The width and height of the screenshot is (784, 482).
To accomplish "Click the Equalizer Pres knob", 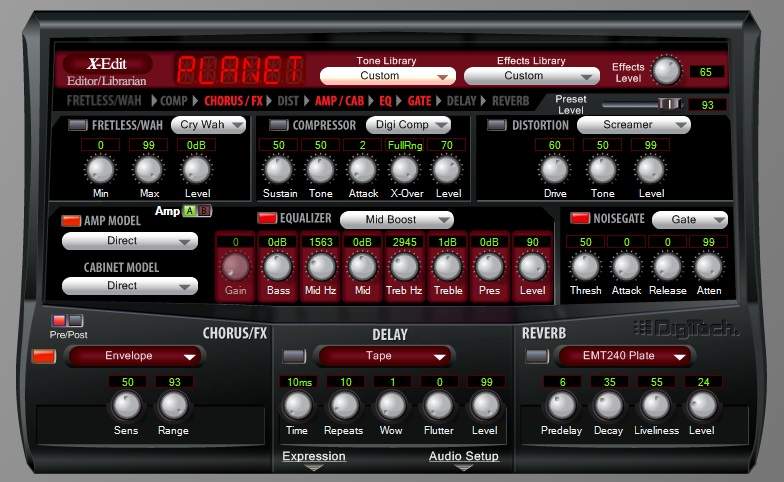I will click(x=490, y=266).
